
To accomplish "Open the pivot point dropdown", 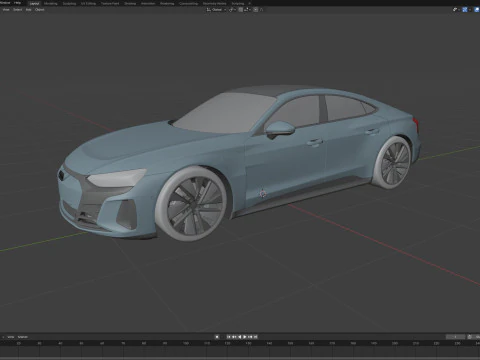I will click(x=232, y=10).
